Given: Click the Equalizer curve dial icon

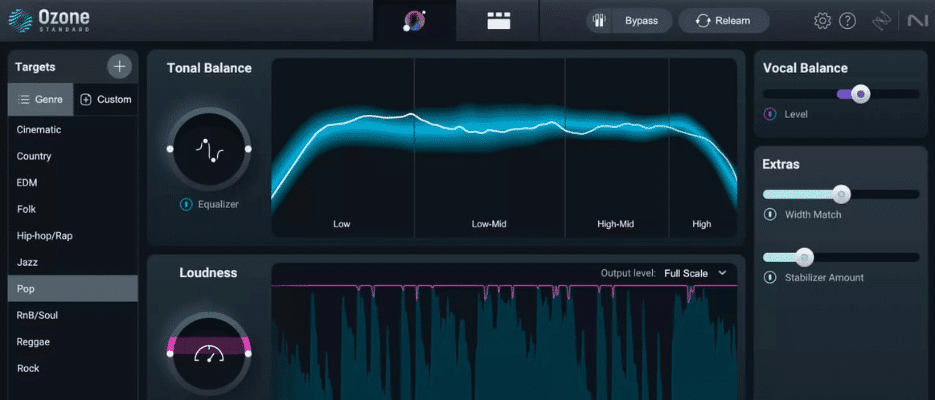Looking at the screenshot, I should 209,149.
